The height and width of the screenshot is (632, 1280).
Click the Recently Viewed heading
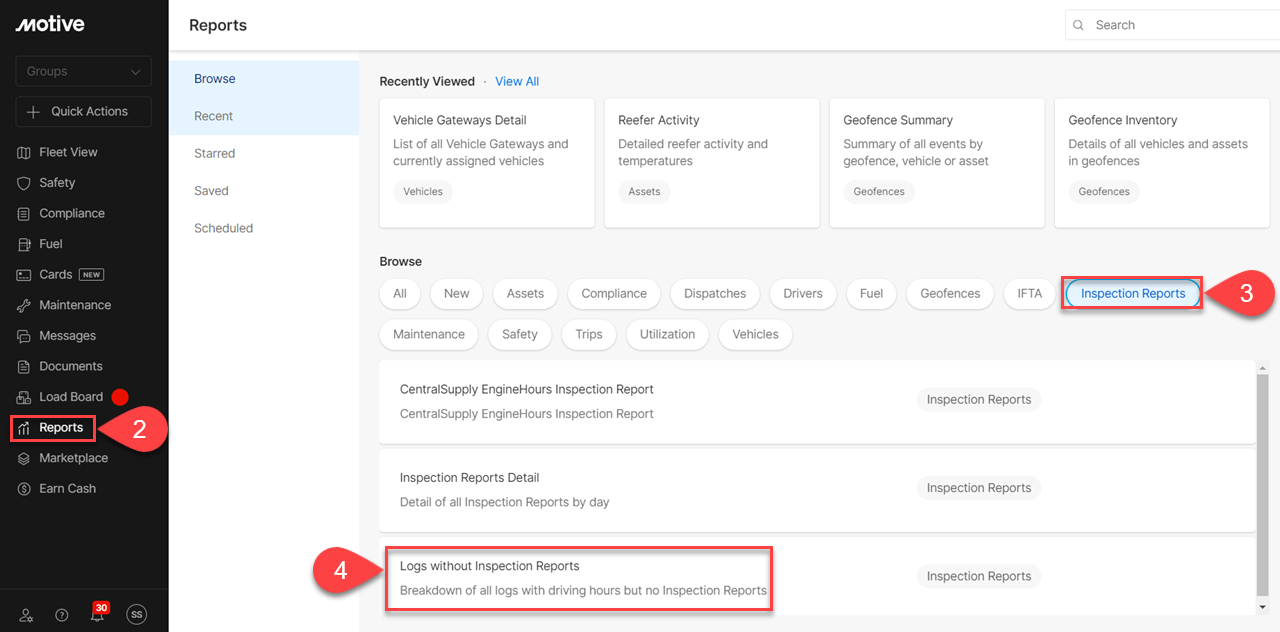(x=427, y=82)
